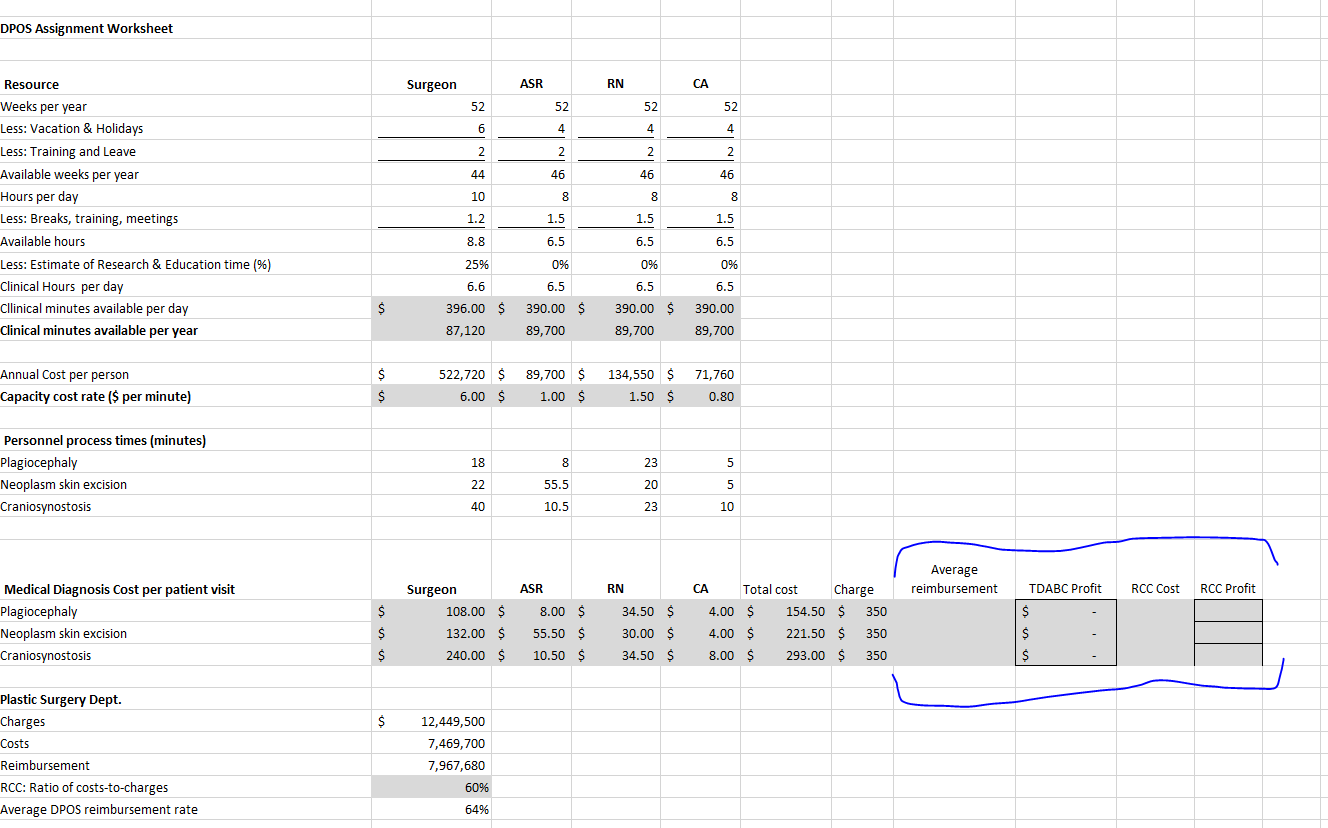Click the RN column header cell
The image size is (1328, 828).
click(x=615, y=84)
